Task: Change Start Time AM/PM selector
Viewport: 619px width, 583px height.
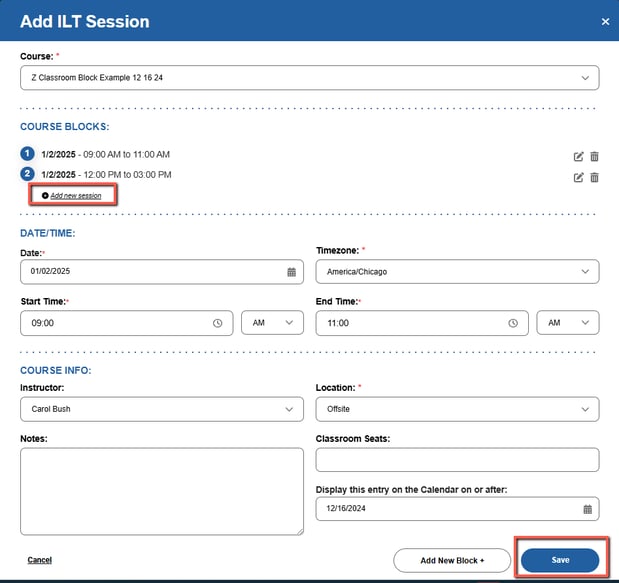Action: pos(272,323)
